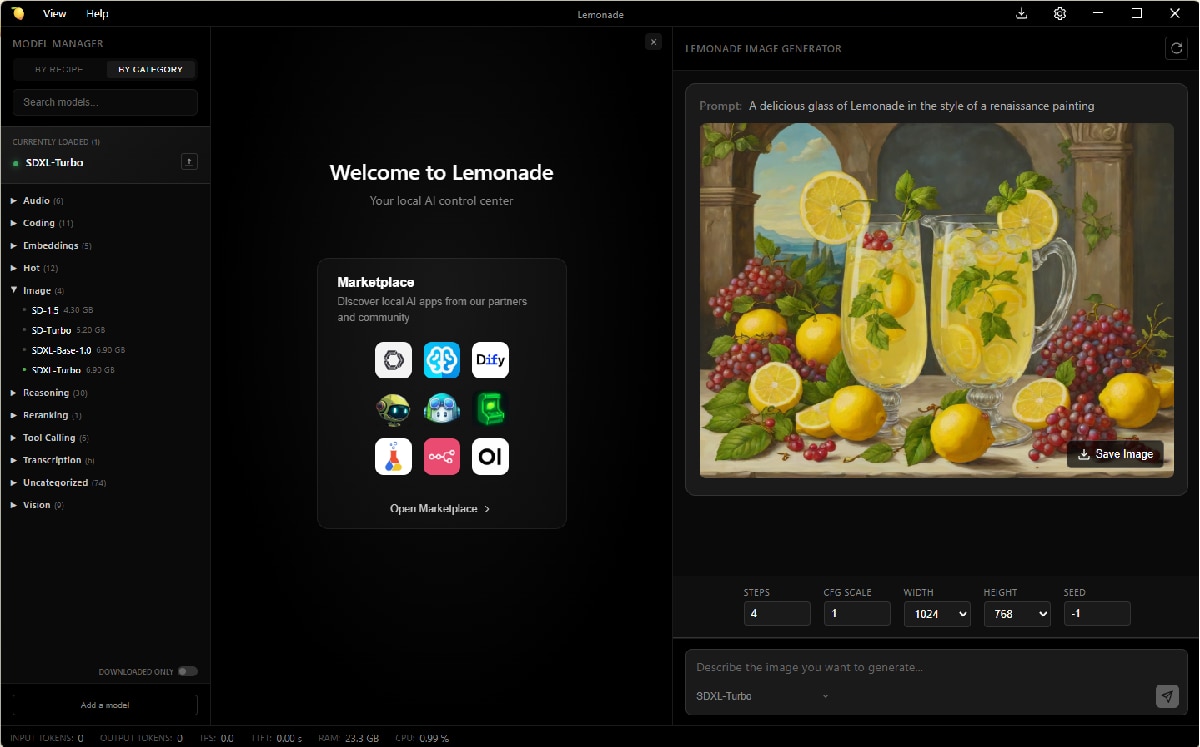Click the Add a model button
Image resolution: width=1200 pixels, height=747 pixels.
pos(104,704)
